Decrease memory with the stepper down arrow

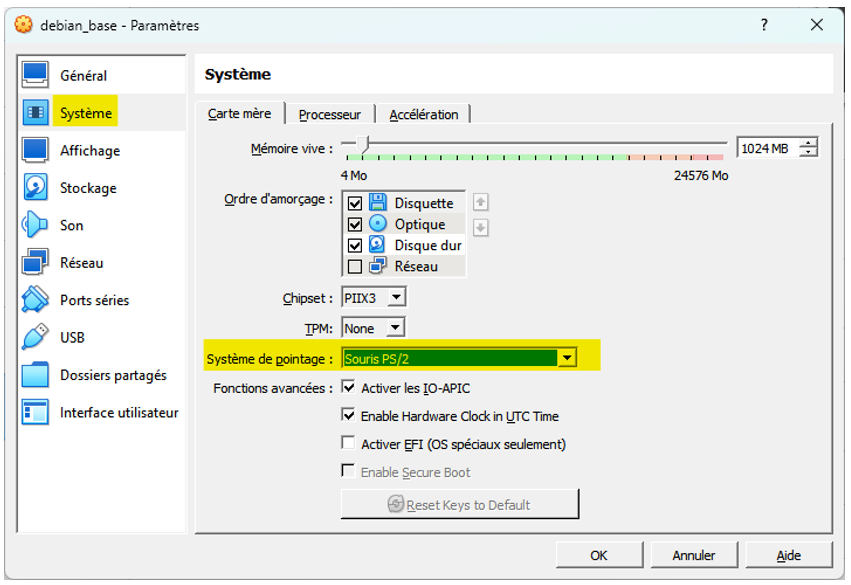pyautogui.click(x=809, y=152)
